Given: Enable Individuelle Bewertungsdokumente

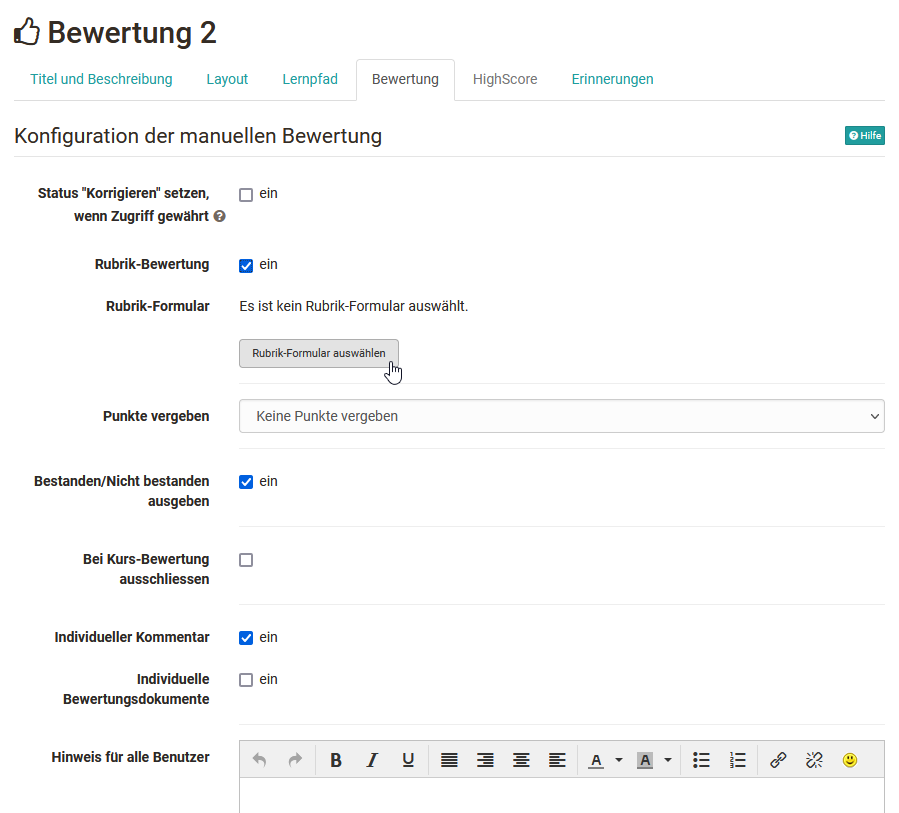Looking at the screenshot, I should click(245, 679).
